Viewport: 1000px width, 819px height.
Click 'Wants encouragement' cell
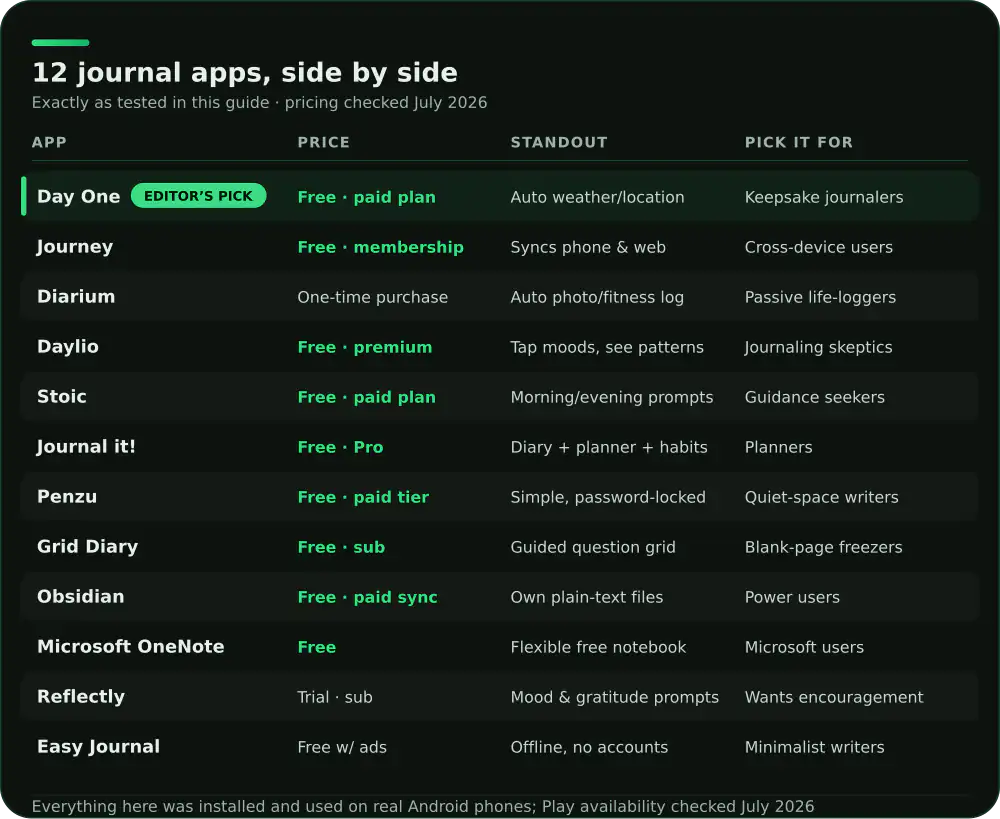[834, 697]
